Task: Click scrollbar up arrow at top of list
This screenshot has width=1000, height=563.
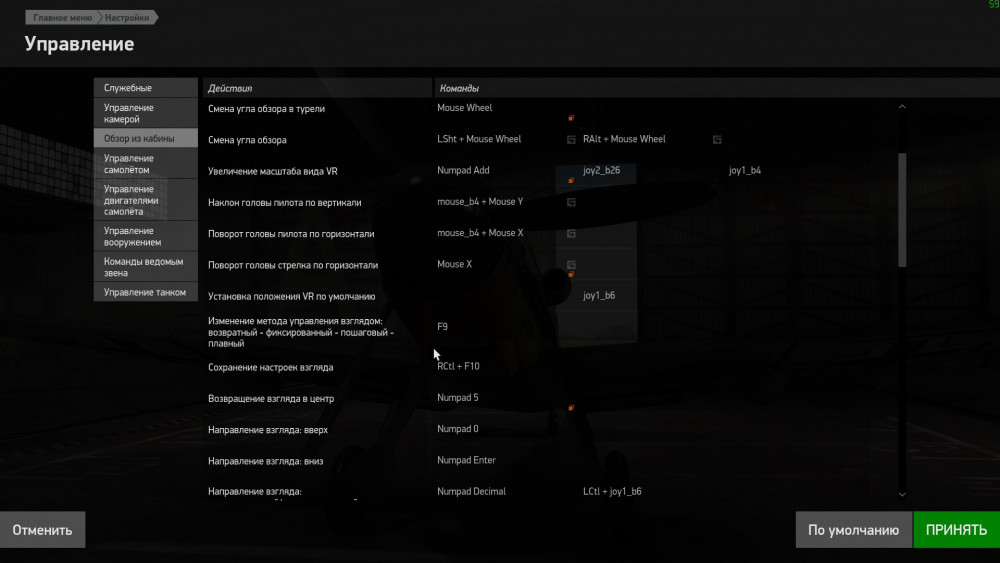Action: coord(902,106)
